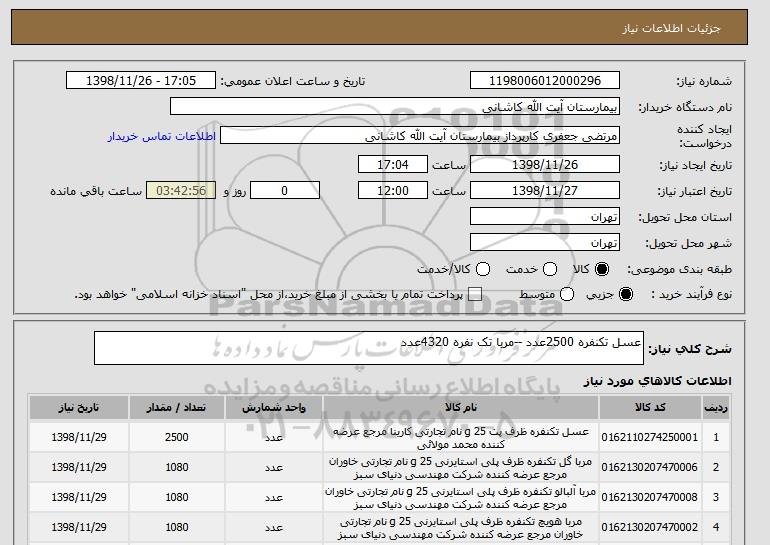Image resolution: width=770 pixels, height=545 pixels.
Task: Click the ردیف column header
Action: (x=716, y=408)
